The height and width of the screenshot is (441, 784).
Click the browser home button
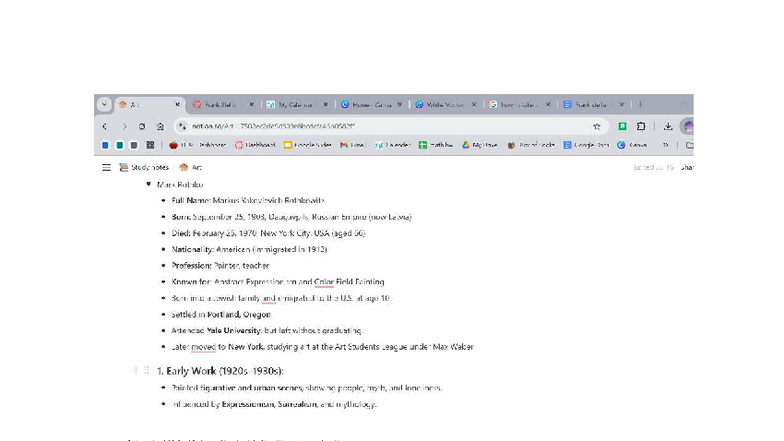(x=160, y=127)
